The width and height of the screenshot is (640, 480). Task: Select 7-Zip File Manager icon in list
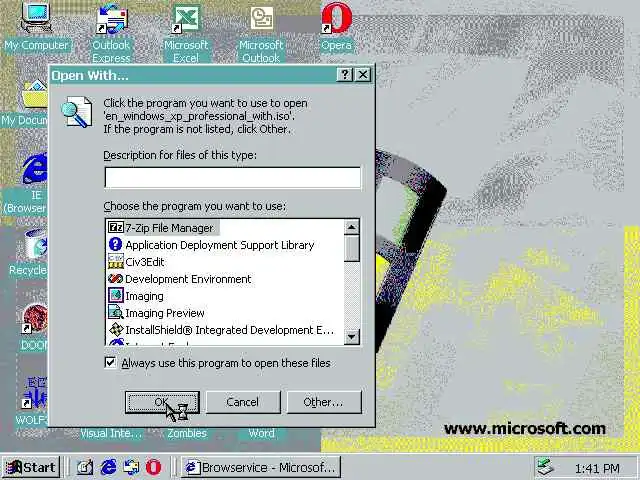tap(116, 227)
